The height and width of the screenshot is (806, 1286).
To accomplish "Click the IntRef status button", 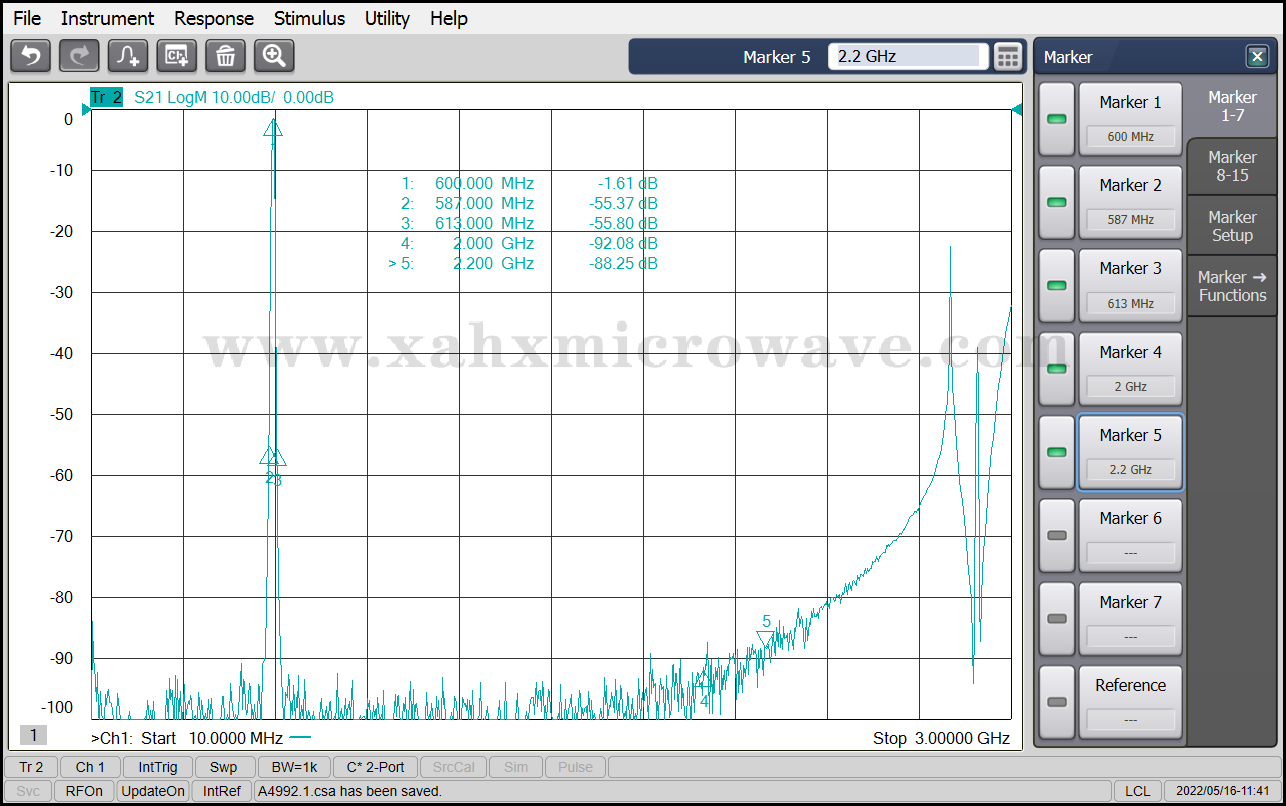I will click(x=221, y=791).
